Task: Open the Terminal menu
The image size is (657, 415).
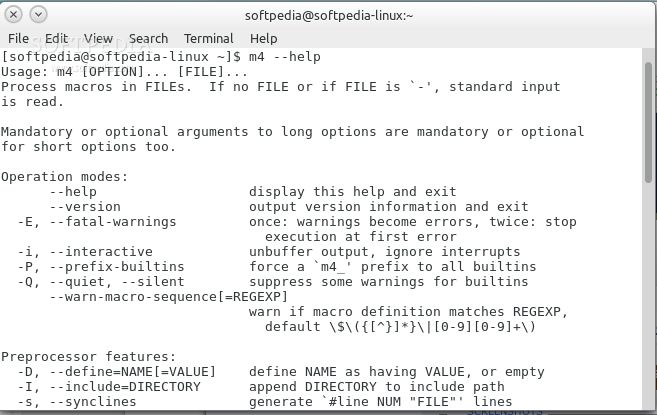Action: 209,39
